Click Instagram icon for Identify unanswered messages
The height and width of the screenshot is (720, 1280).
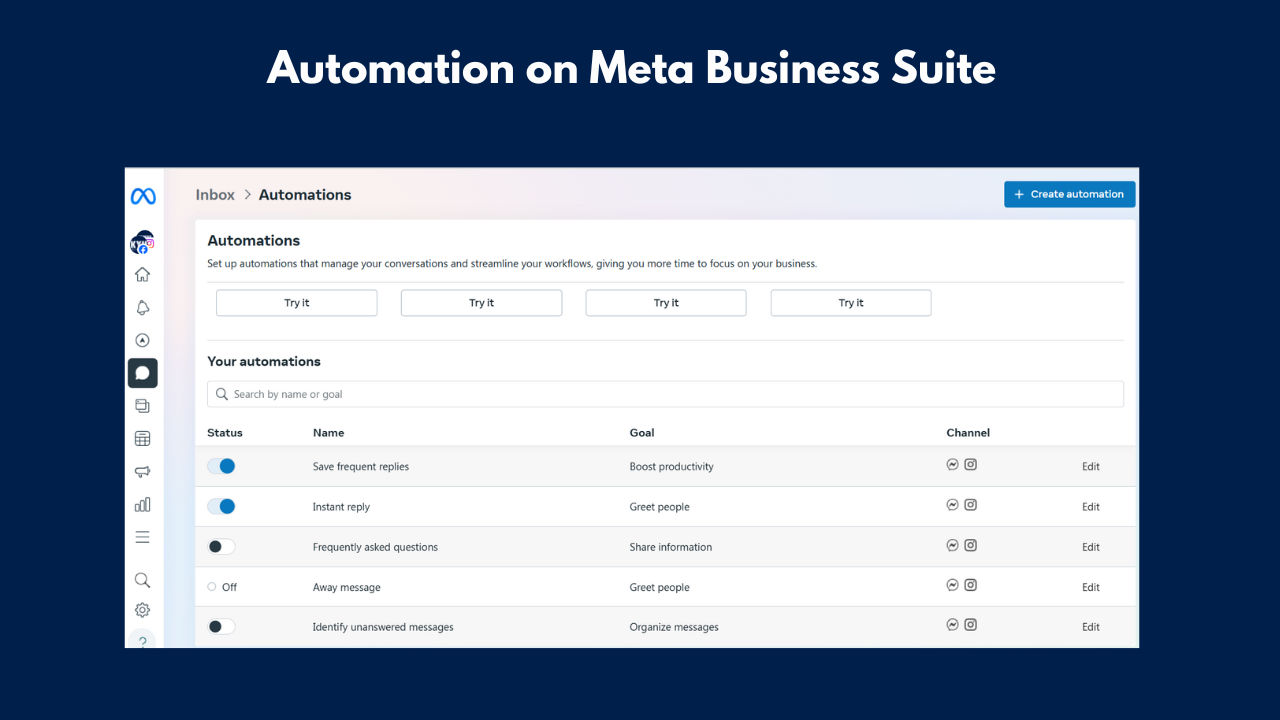pyautogui.click(x=970, y=625)
